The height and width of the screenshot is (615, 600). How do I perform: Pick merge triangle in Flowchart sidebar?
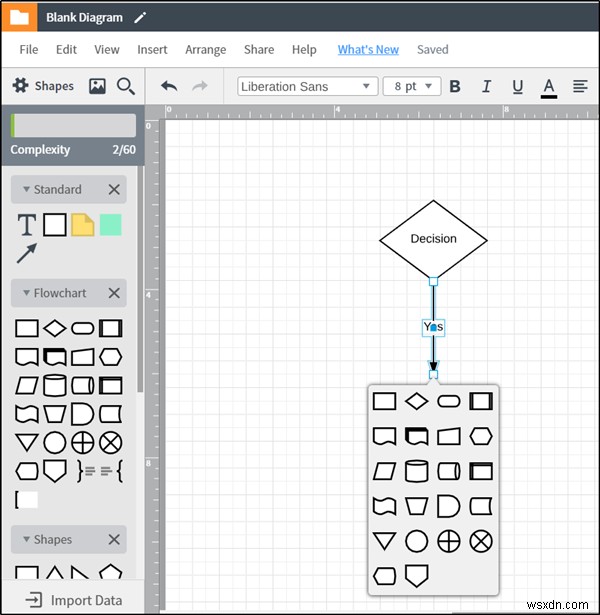(x=27, y=442)
